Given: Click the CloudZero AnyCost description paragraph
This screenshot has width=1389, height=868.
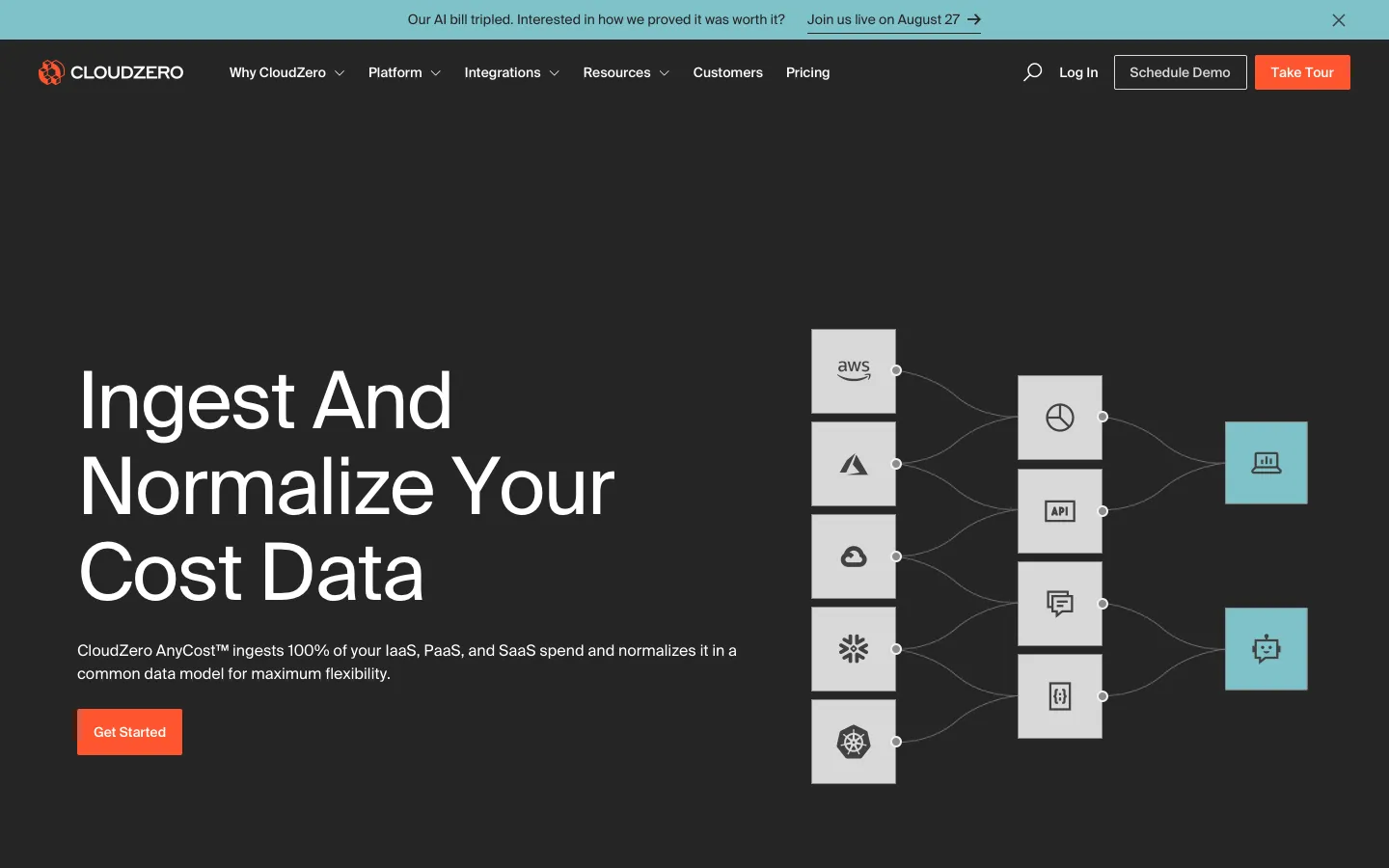Looking at the screenshot, I should [407, 662].
